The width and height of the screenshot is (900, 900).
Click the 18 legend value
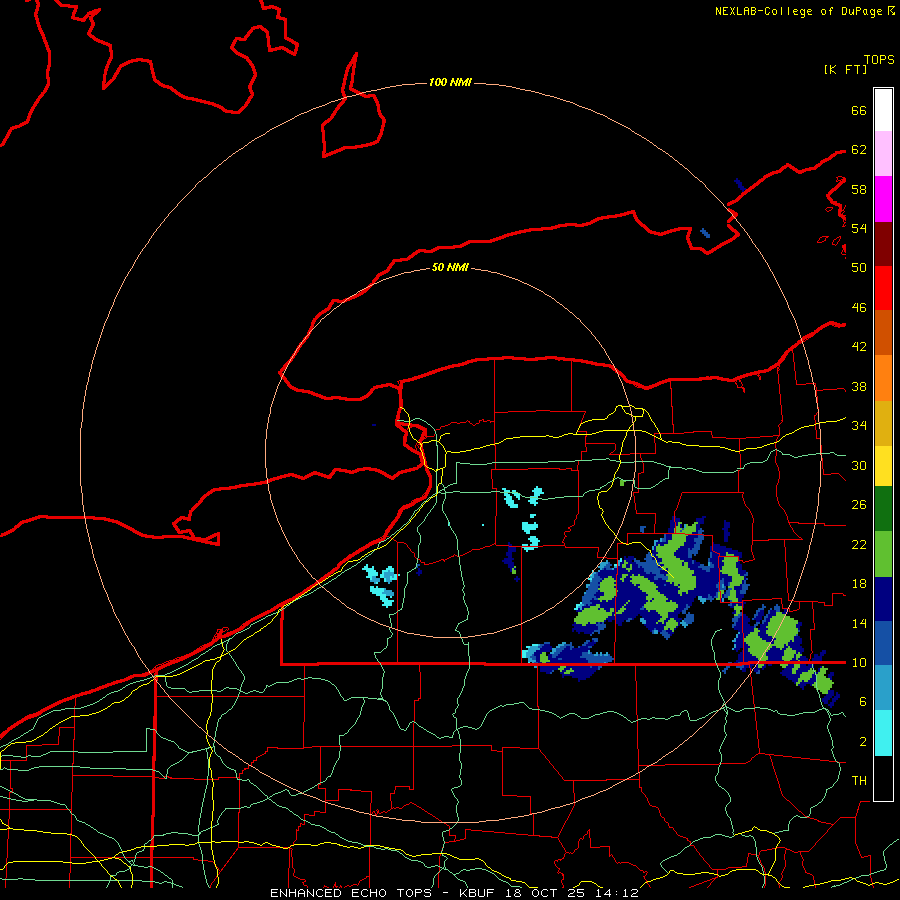click(859, 584)
